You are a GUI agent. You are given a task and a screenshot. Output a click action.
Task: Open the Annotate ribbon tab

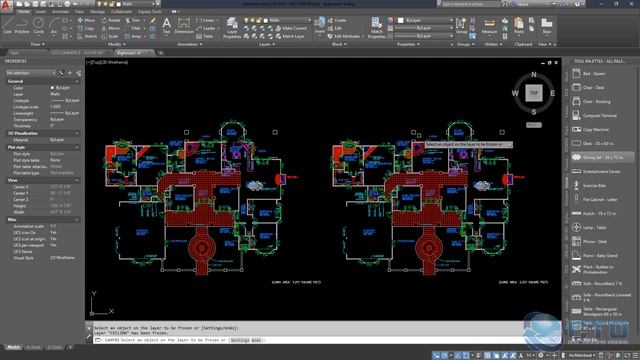[60, 12]
